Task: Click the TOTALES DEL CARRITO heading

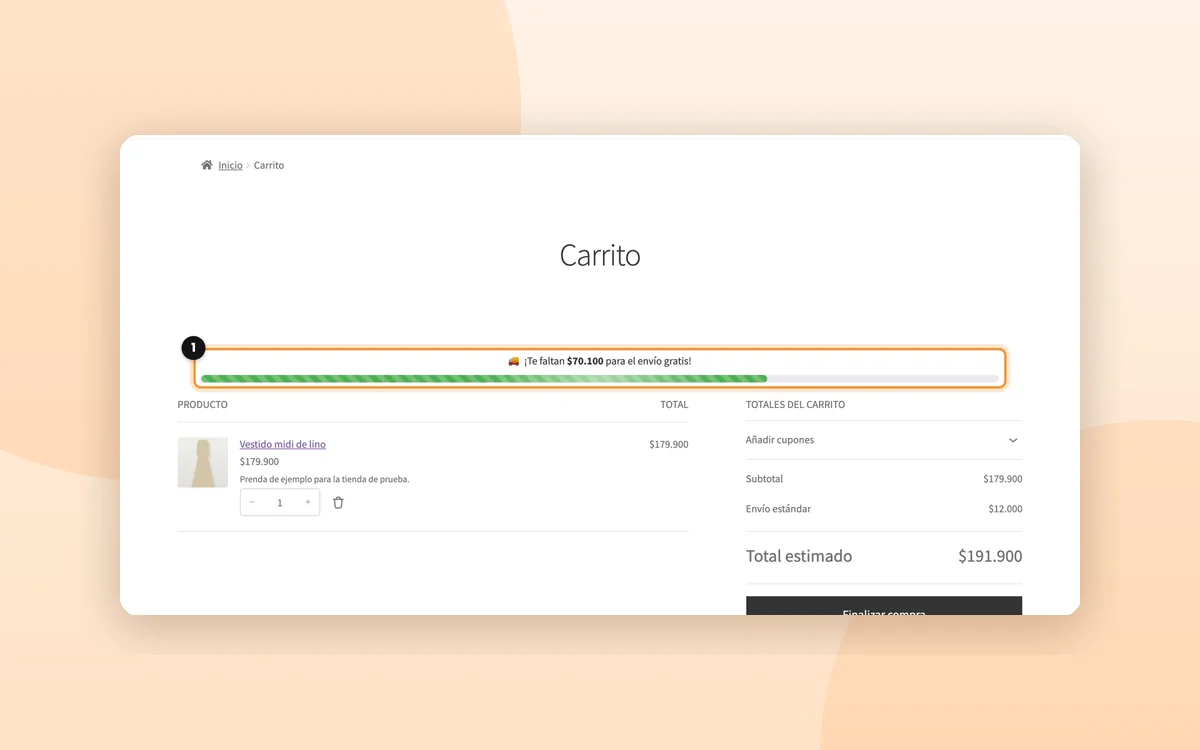Action: pyautogui.click(x=796, y=405)
